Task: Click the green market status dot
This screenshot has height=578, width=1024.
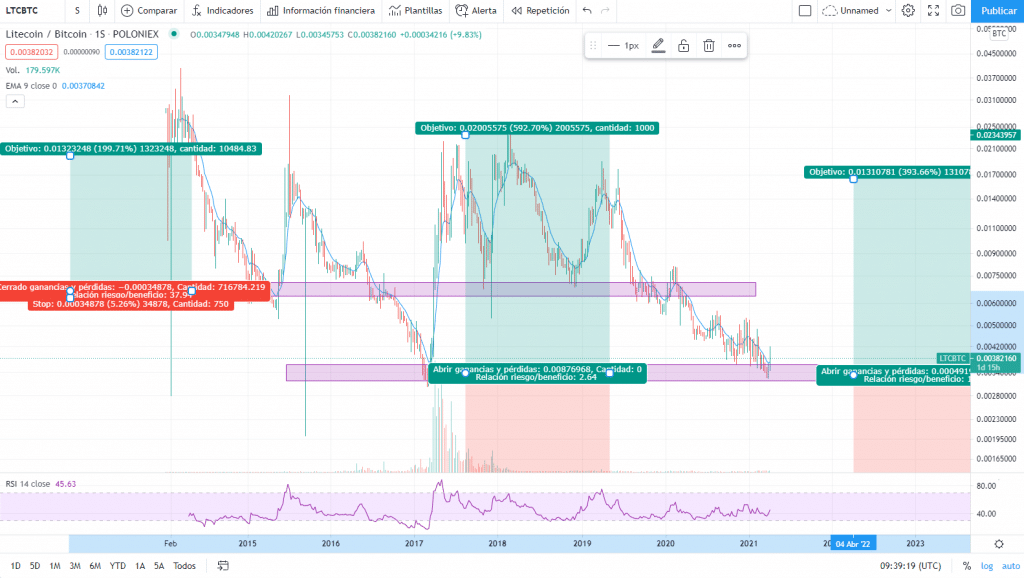Action: (x=174, y=33)
